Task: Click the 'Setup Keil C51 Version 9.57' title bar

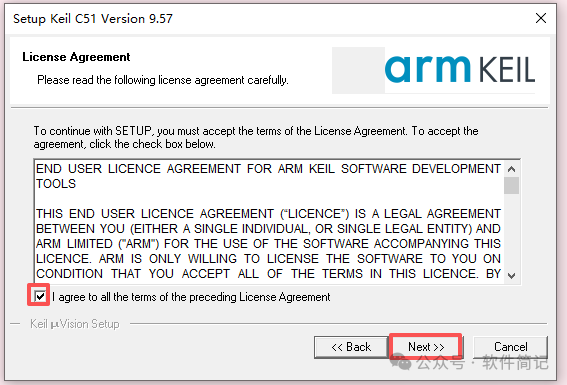Action: (93, 18)
